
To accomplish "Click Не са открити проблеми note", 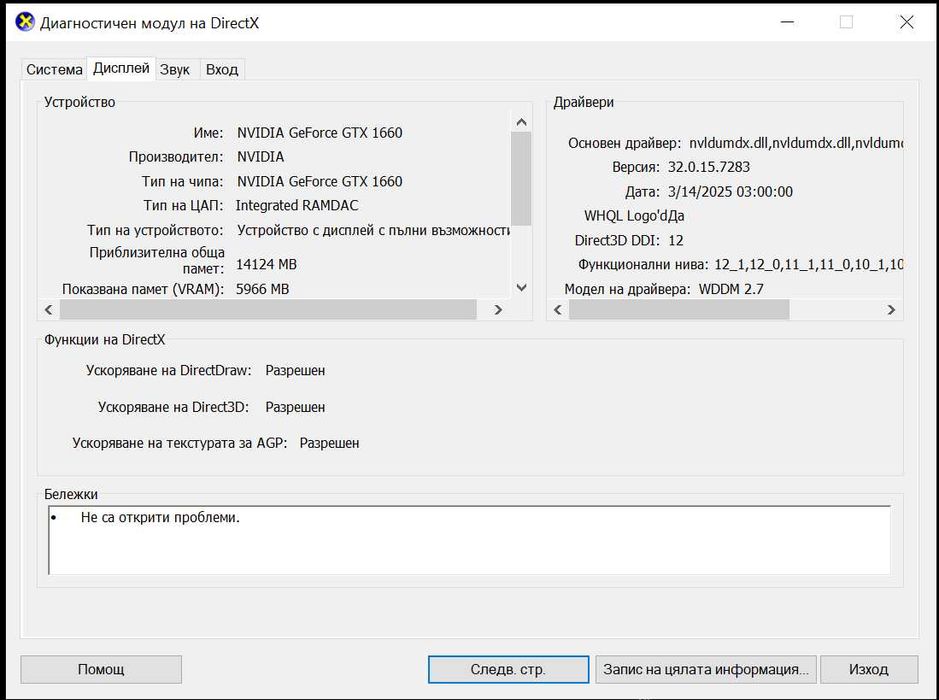I will [160, 517].
